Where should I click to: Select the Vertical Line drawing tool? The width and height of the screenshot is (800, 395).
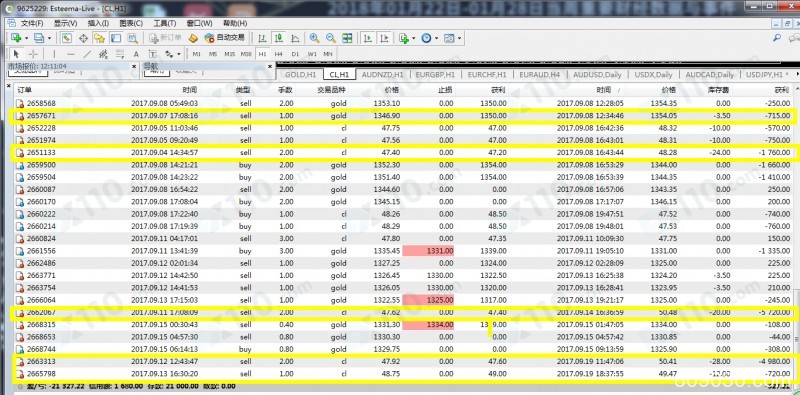(54, 54)
